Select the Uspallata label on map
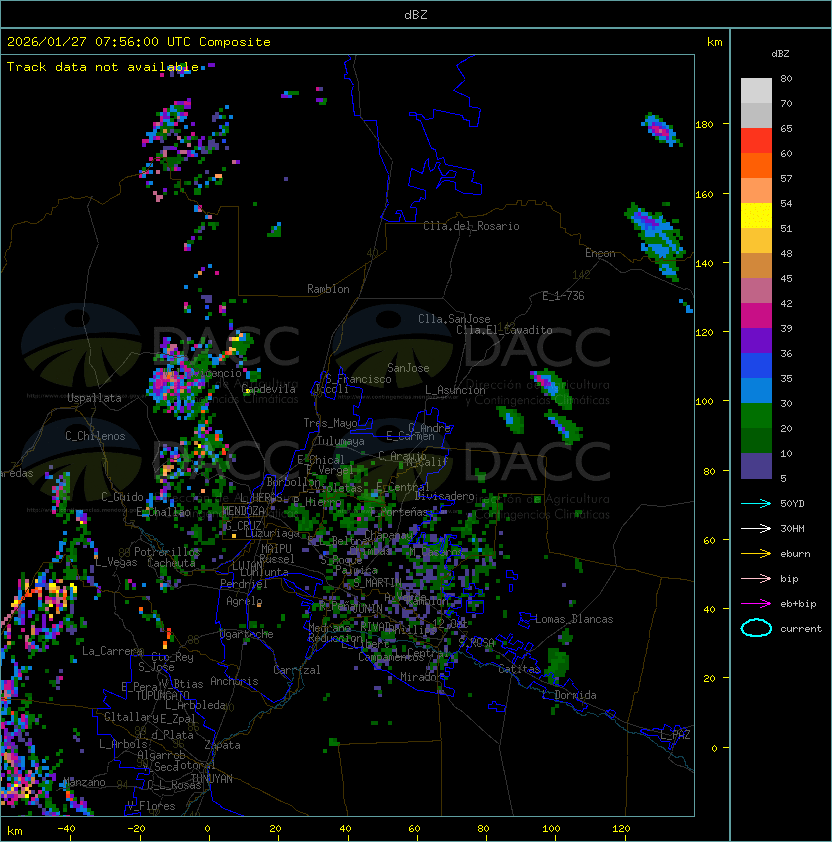 coord(94,398)
